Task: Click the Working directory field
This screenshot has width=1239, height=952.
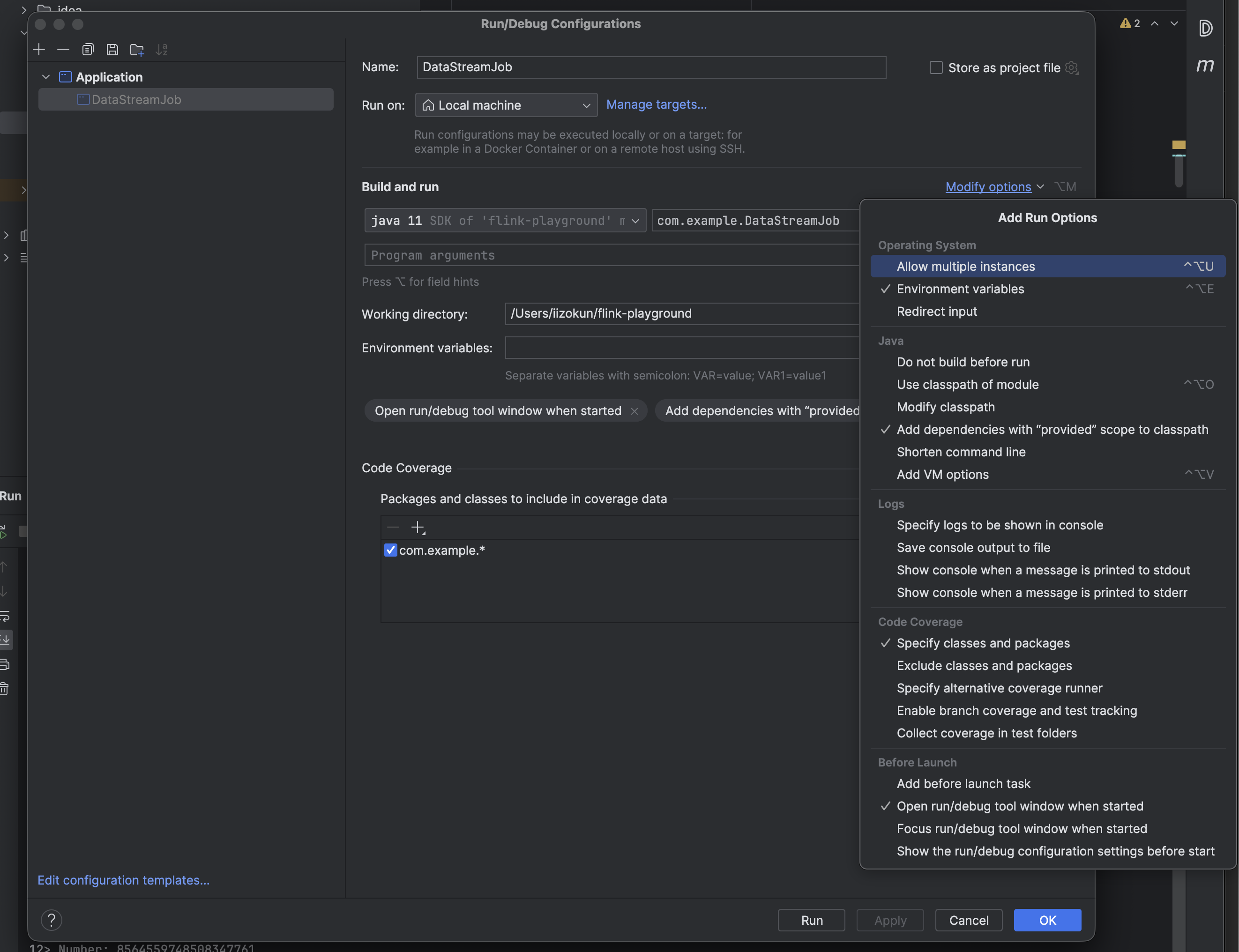Action: coord(682,314)
